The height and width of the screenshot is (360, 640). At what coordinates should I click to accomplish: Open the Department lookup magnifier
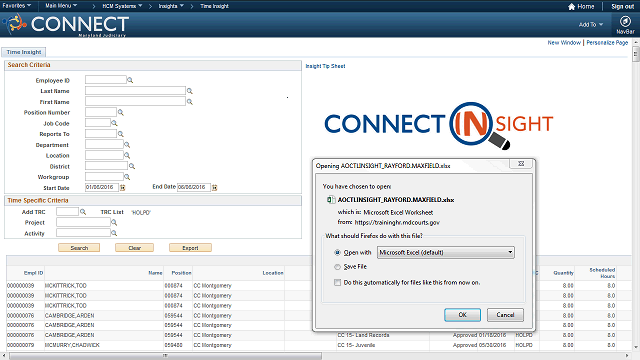tap(127, 144)
